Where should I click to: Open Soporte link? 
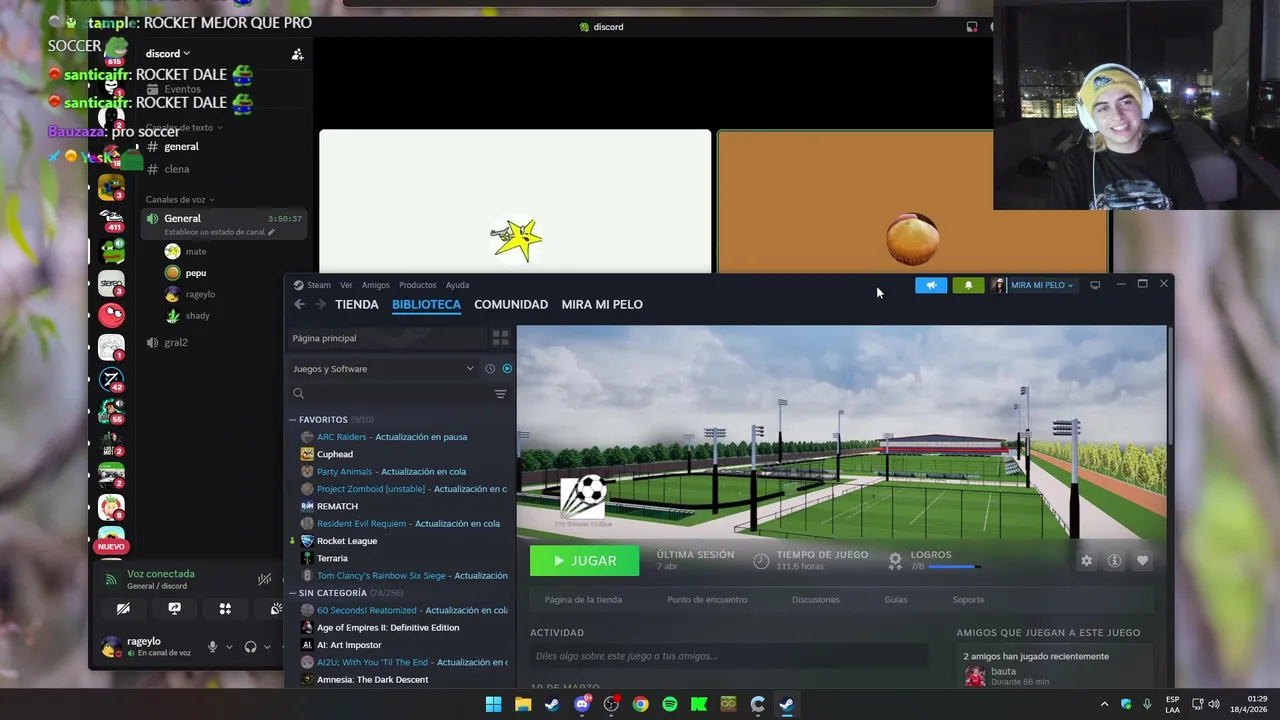968,600
